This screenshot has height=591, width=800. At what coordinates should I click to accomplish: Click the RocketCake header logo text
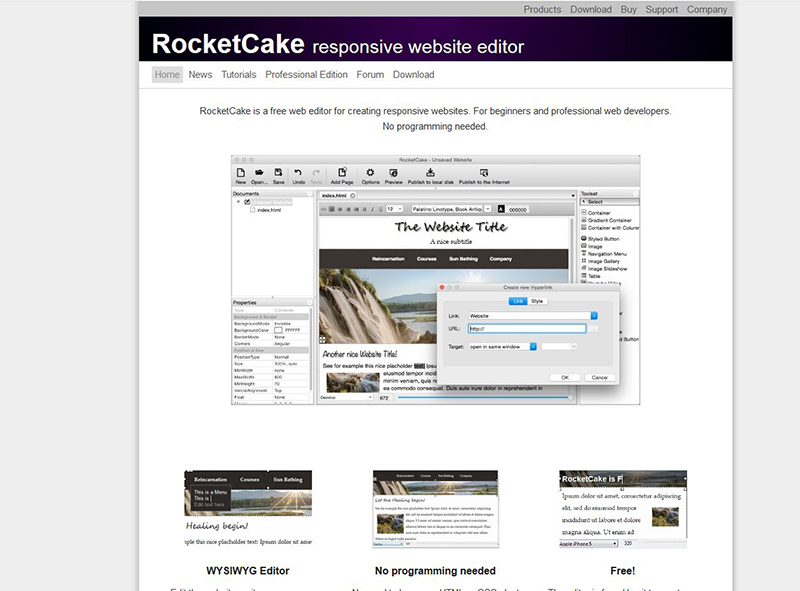228,43
